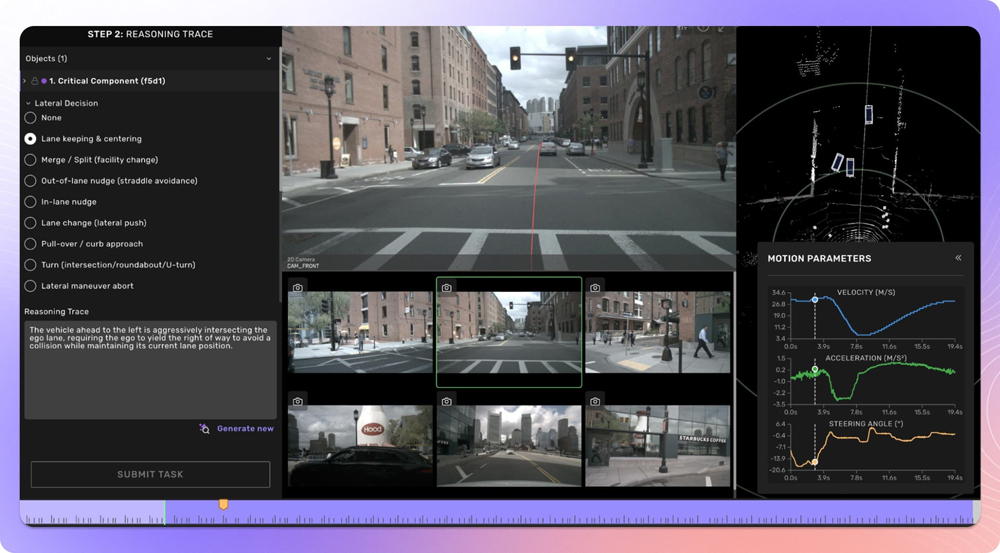
Task: Click the orange marker on the timeline
Action: click(x=223, y=505)
